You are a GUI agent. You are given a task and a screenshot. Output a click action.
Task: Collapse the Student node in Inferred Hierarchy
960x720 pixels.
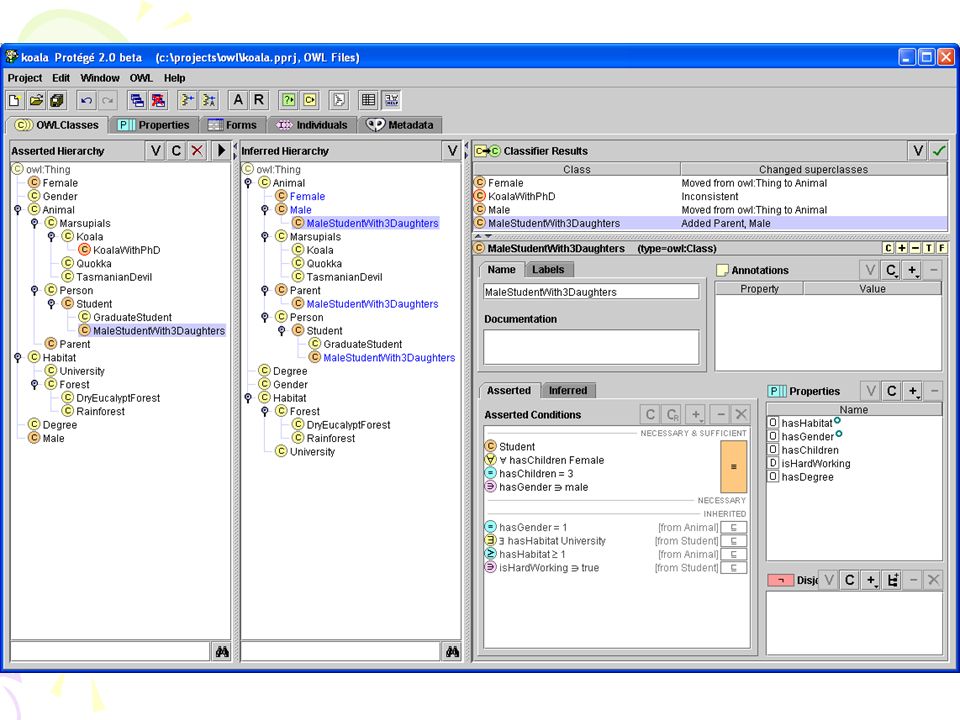[282, 331]
